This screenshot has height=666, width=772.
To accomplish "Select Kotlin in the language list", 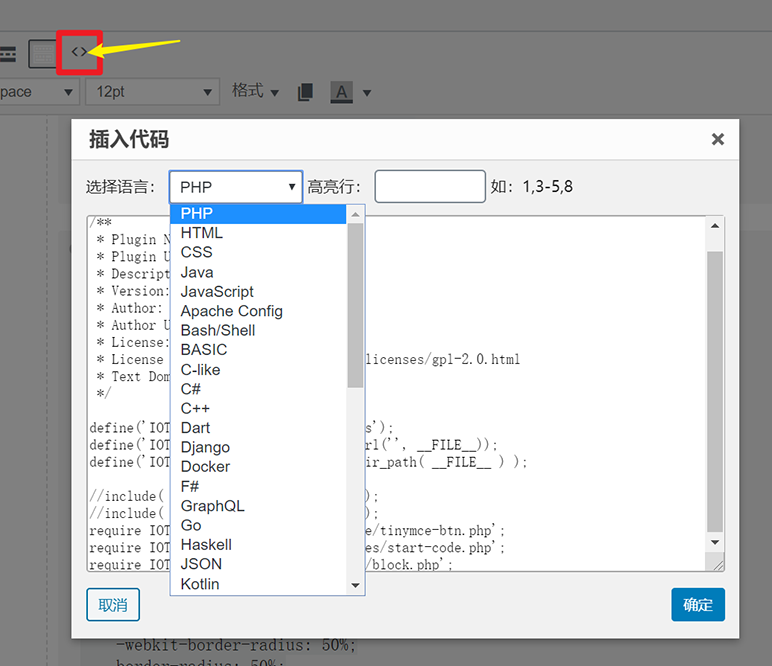I will coord(258,584).
